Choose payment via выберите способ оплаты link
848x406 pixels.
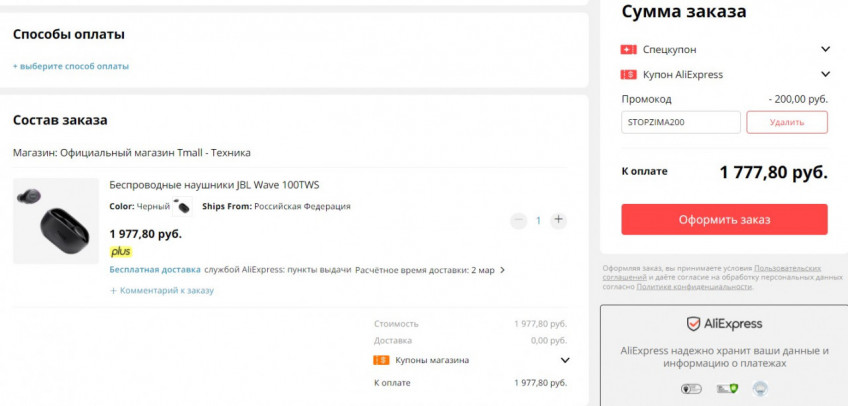coord(71,66)
